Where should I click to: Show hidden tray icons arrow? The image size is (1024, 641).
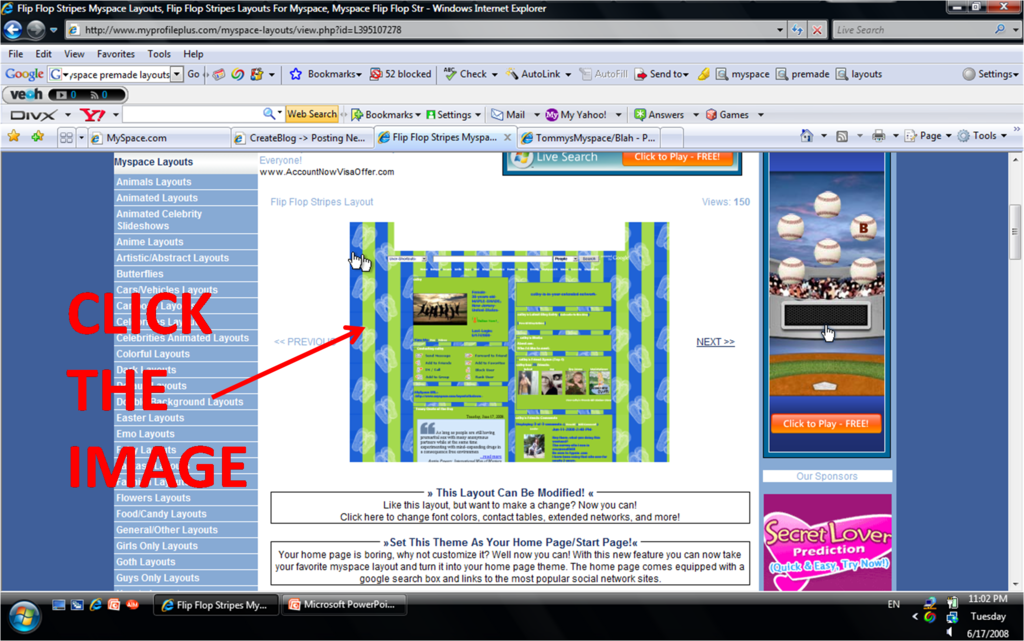click(915, 617)
